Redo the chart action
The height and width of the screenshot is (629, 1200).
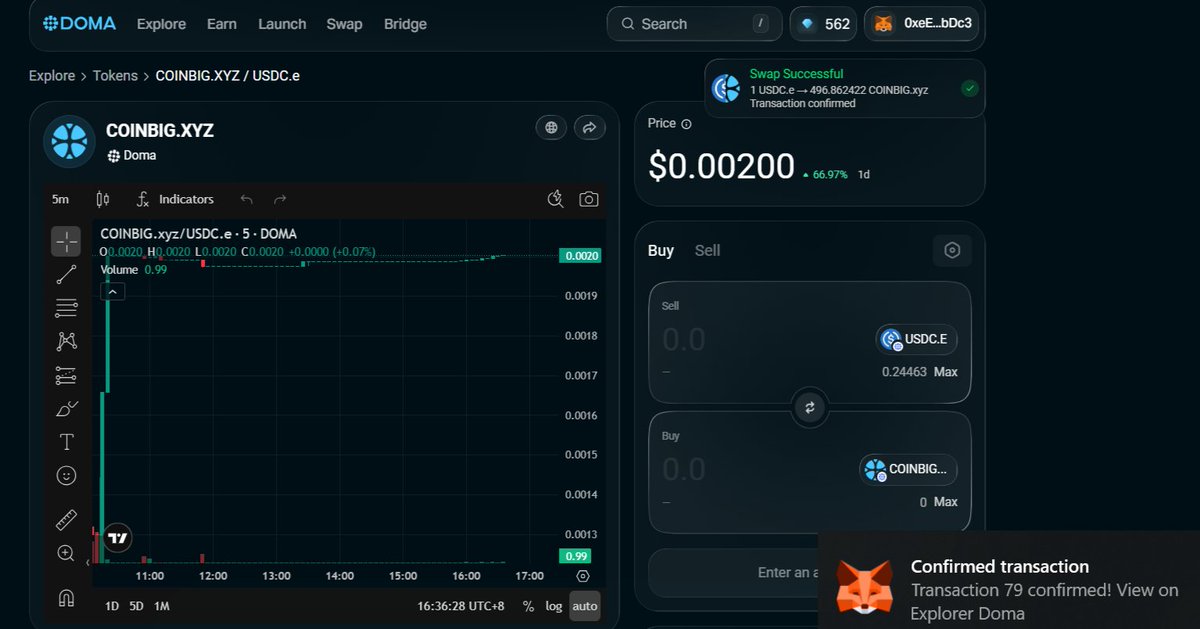pyautogui.click(x=280, y=199)
